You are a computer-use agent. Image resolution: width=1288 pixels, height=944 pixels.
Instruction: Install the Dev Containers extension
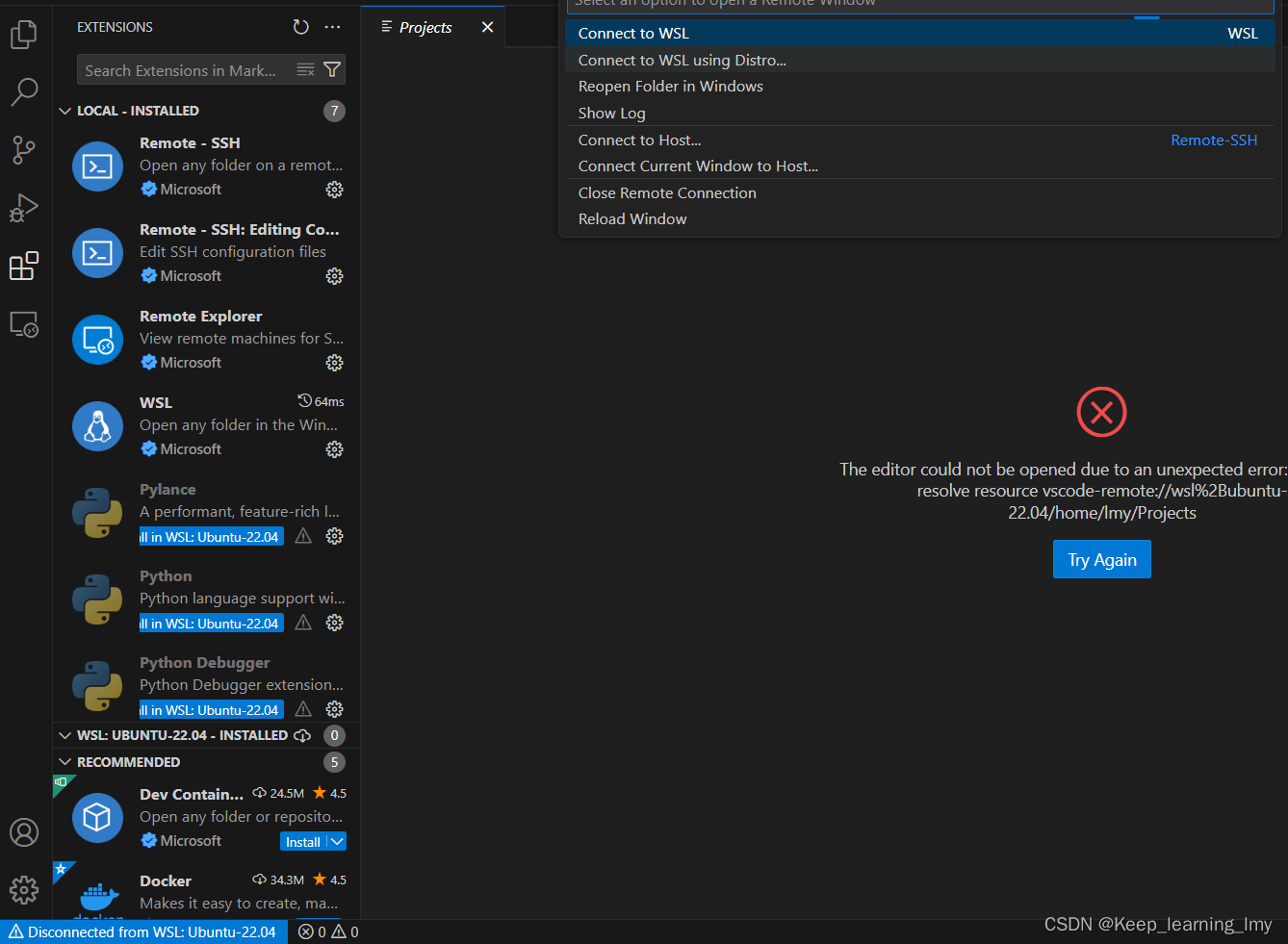304,842
